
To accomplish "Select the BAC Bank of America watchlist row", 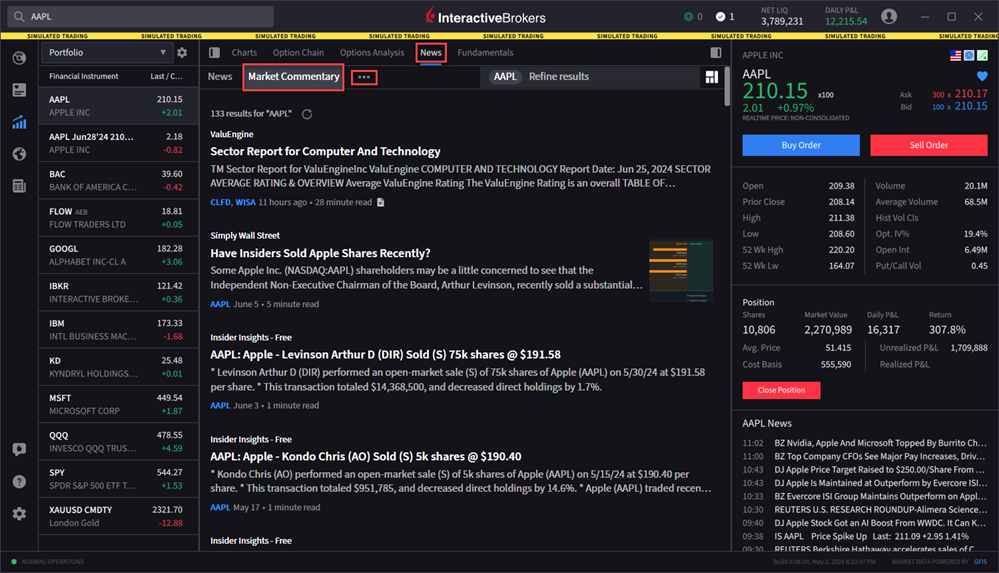I will [x=119, y=180].
